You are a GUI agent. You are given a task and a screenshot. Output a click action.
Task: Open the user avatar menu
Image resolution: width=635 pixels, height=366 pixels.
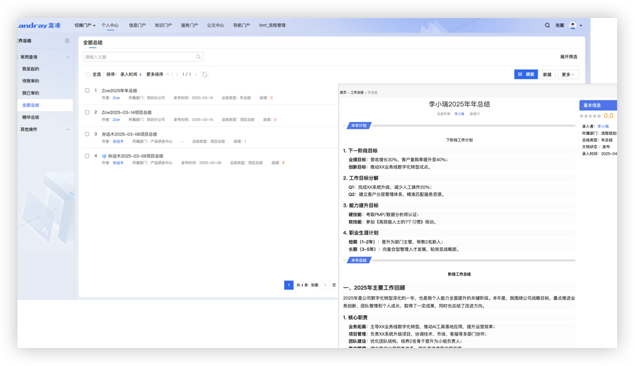pos(573,25)
